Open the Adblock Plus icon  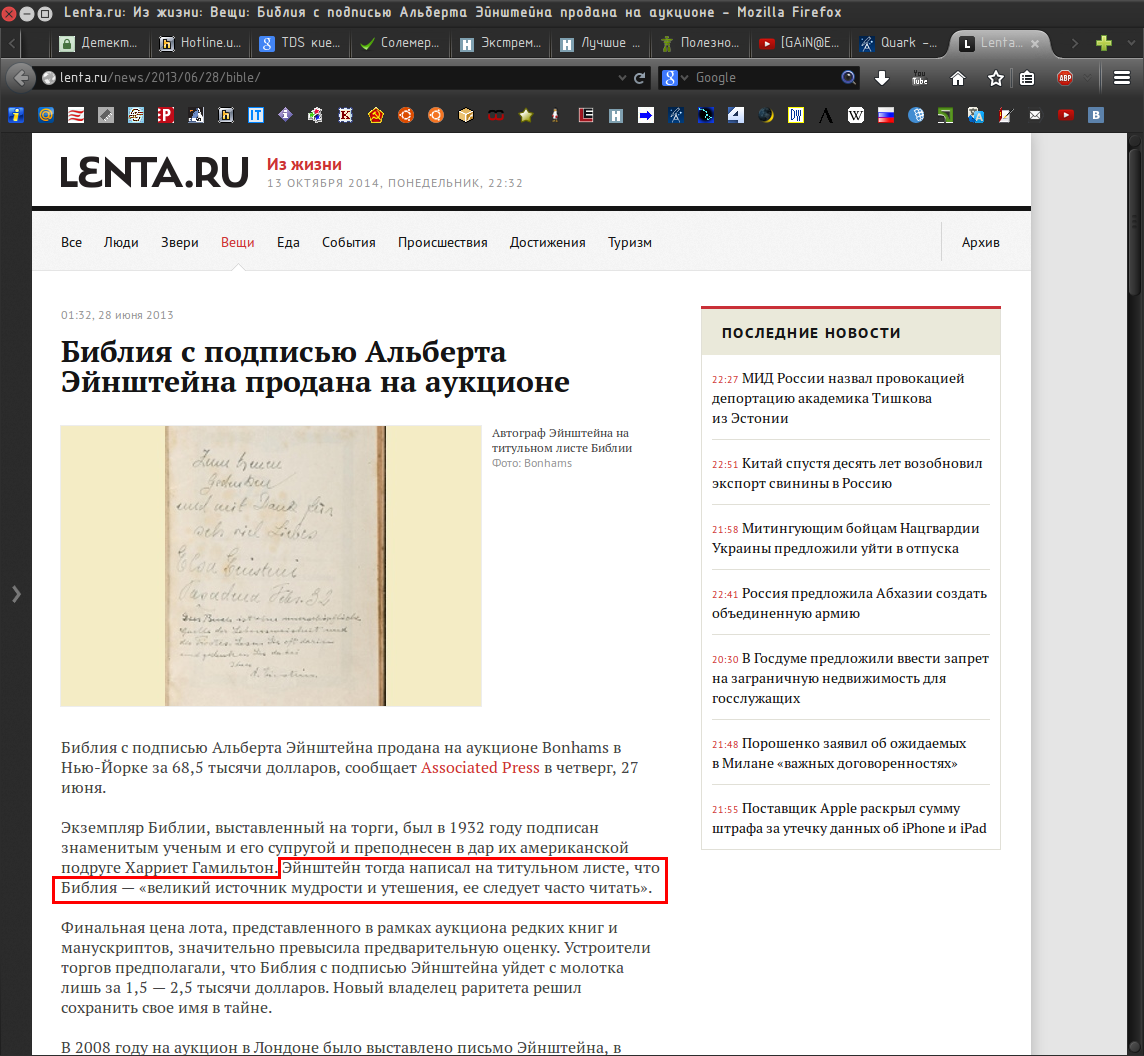(x=1065, y=78)
